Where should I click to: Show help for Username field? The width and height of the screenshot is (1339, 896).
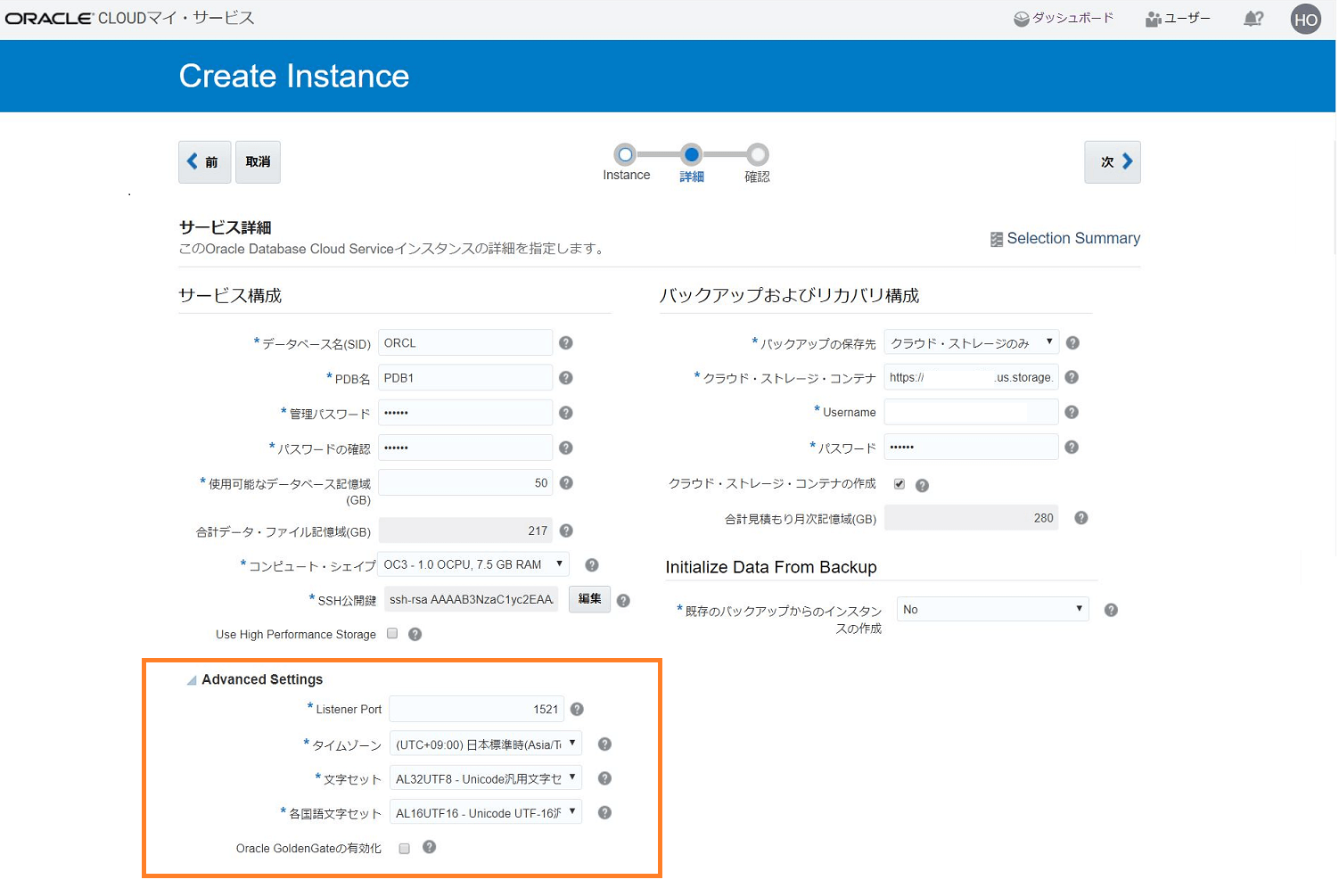(x=1072, y=412)
